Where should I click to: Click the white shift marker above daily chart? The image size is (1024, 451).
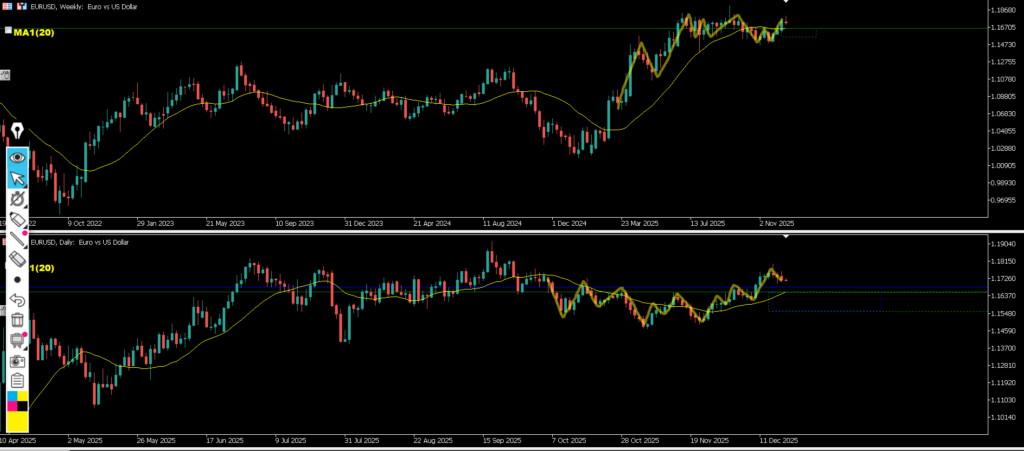pos(785,238)
